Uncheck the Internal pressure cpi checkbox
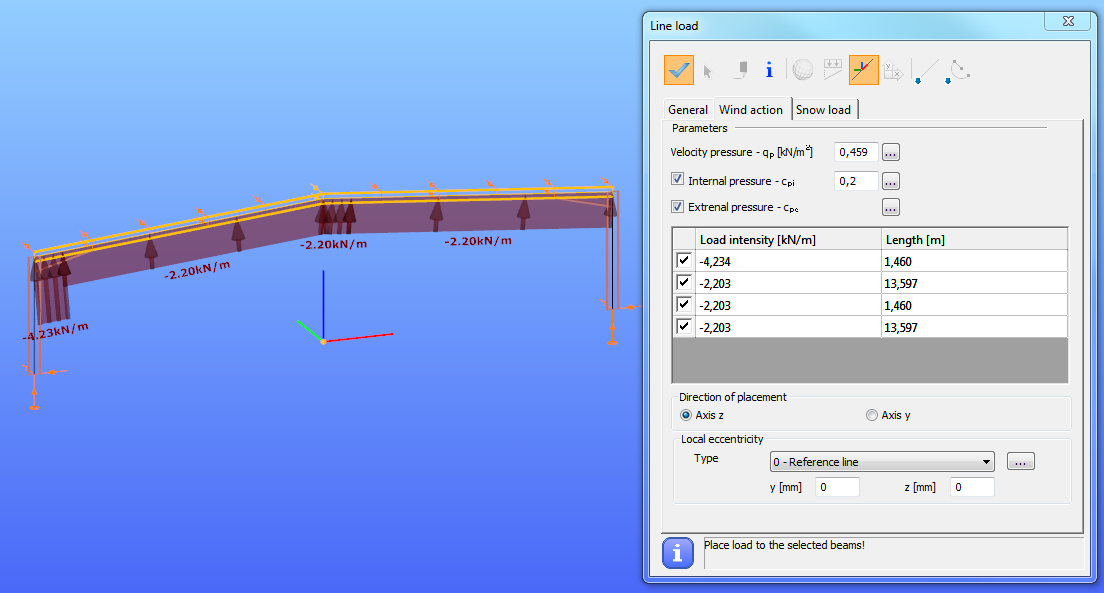 coord(677,179)
